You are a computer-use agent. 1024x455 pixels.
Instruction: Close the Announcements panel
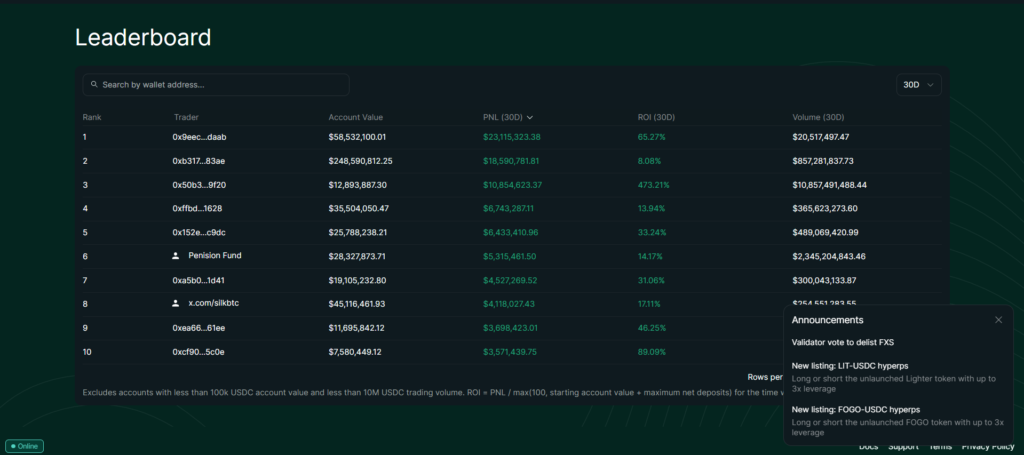coord(998,320)
